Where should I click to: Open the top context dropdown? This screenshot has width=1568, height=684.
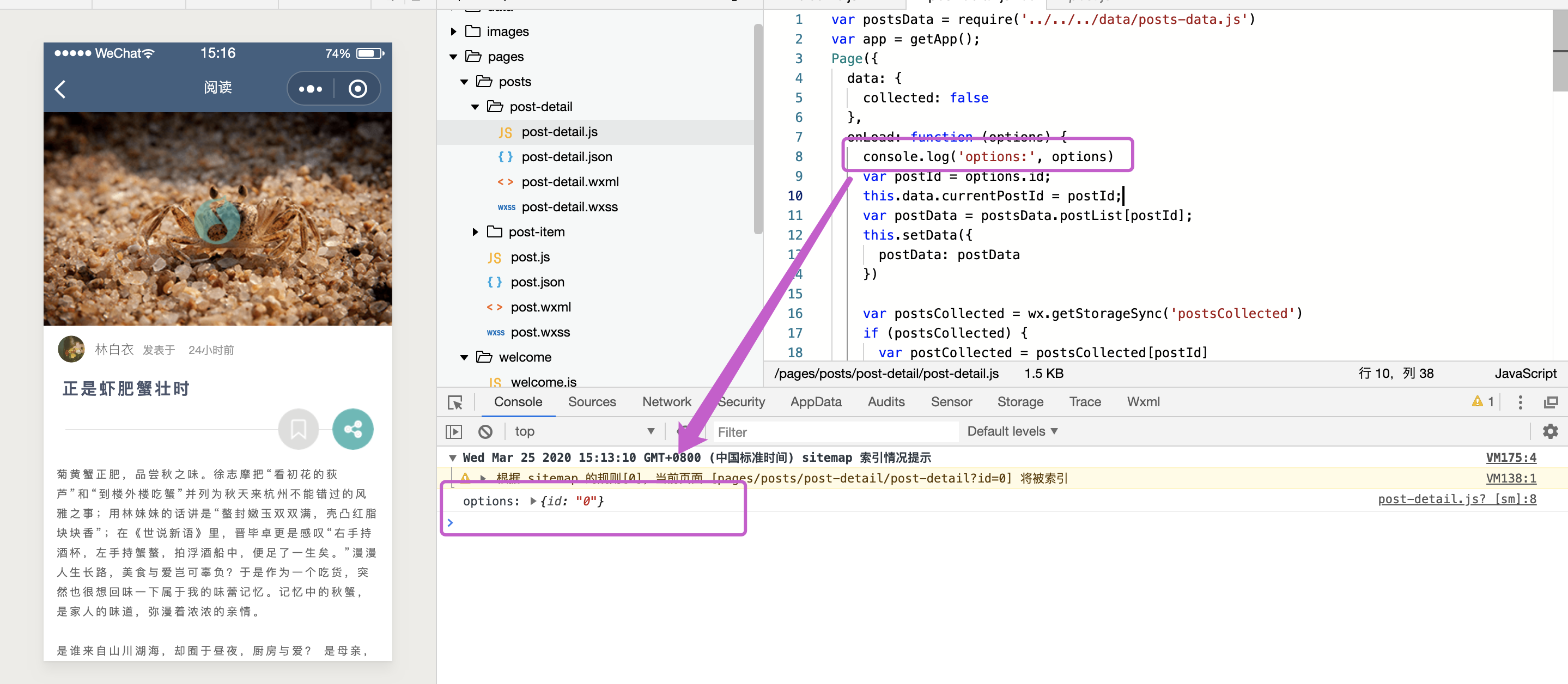pos(585,431)
